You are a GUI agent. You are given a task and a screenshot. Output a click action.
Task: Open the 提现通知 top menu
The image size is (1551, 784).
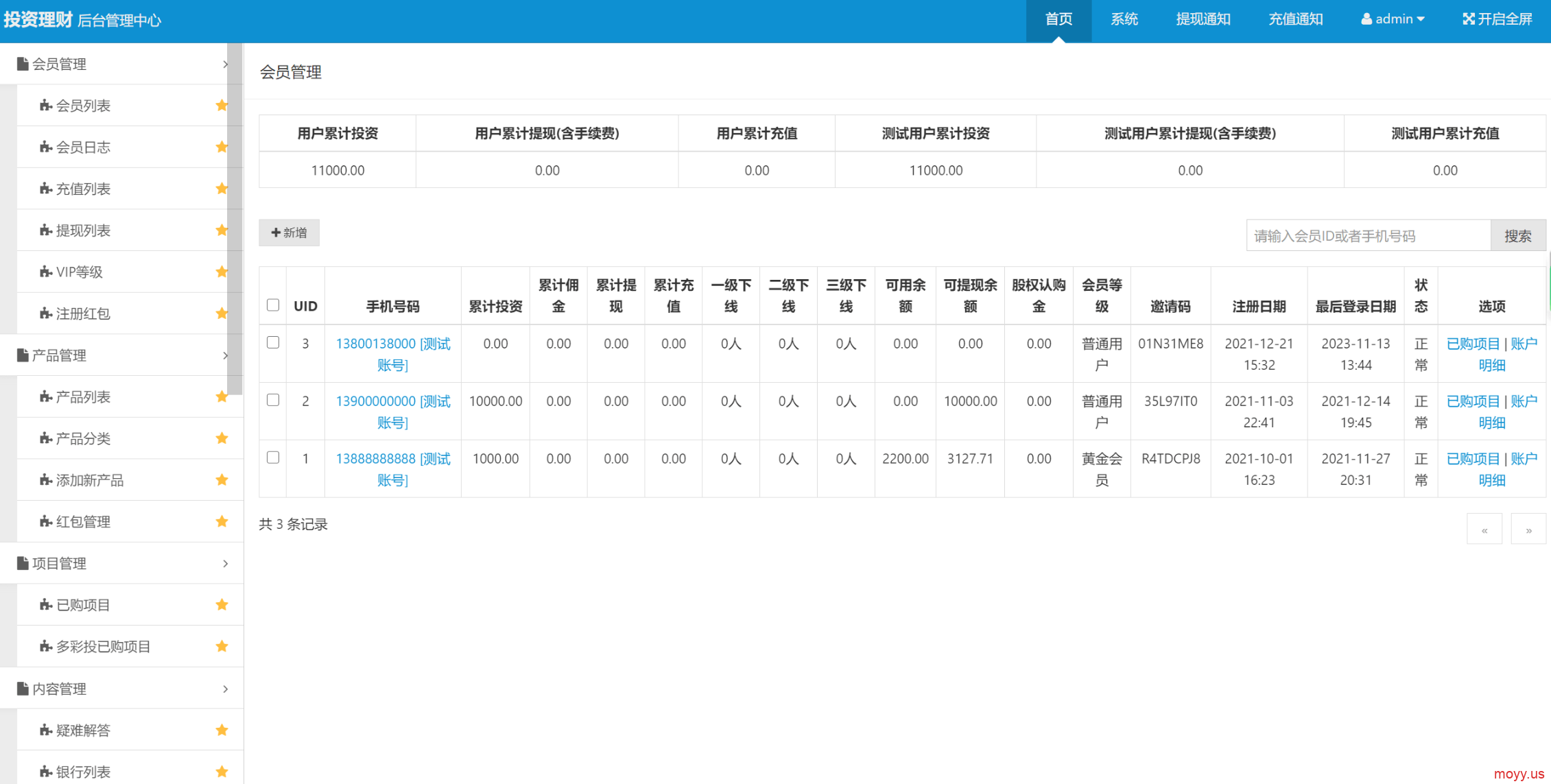(x=1203, y=19)
